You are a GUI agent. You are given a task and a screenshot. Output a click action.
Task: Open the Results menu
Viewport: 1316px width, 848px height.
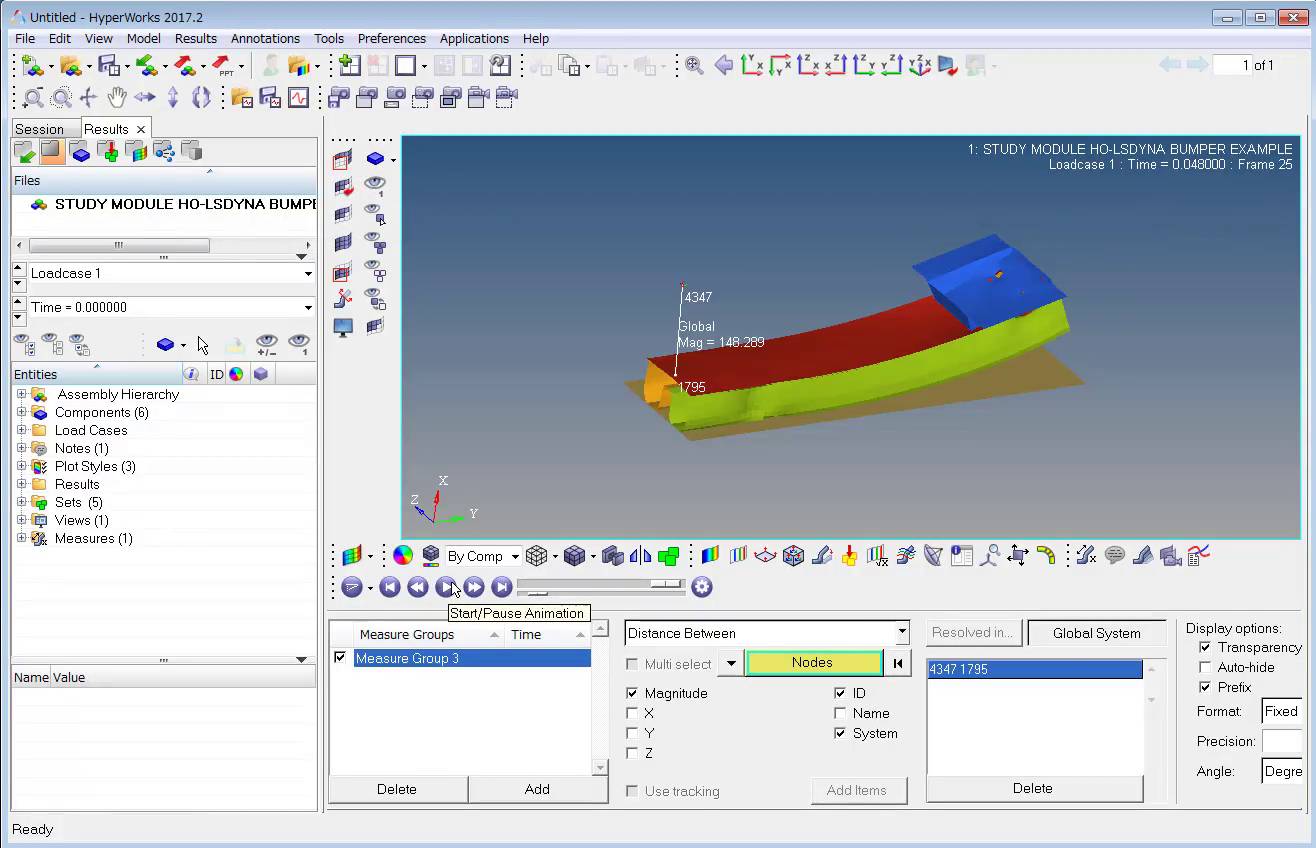point(196,38)
